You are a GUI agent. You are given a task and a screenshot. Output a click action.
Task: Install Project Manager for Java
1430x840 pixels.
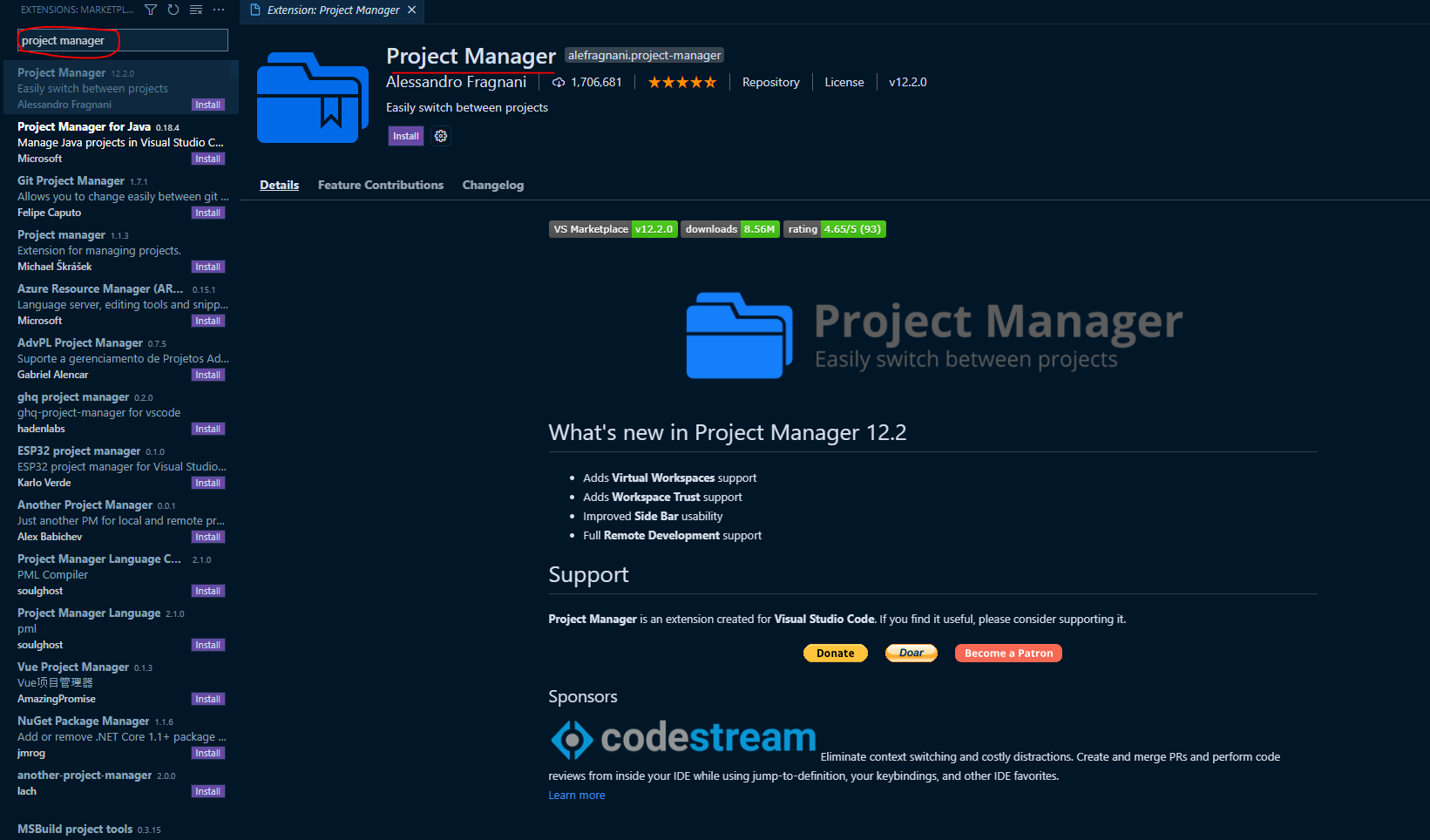tap(208, 159)
